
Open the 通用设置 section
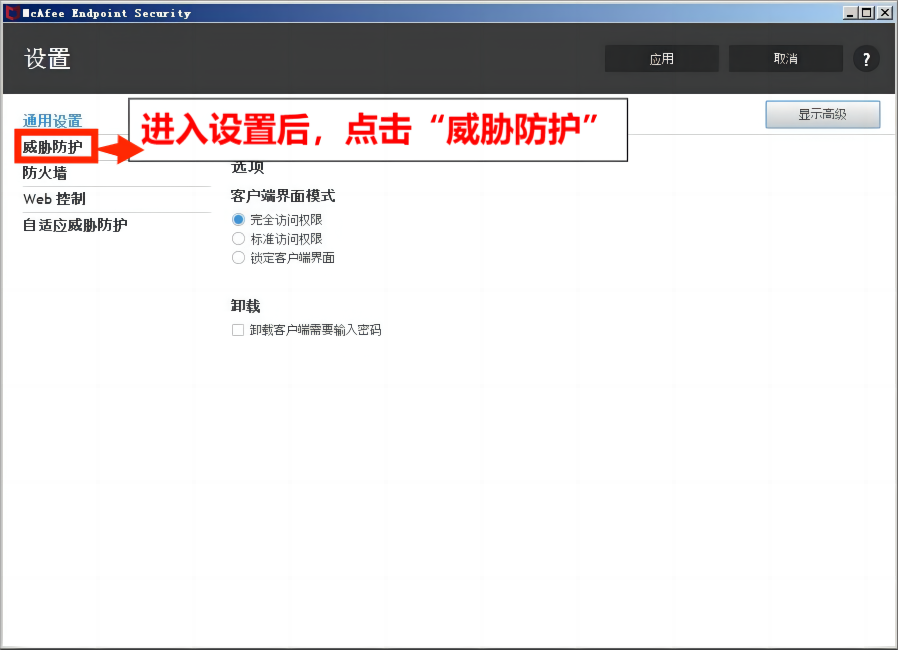(52, 121)
